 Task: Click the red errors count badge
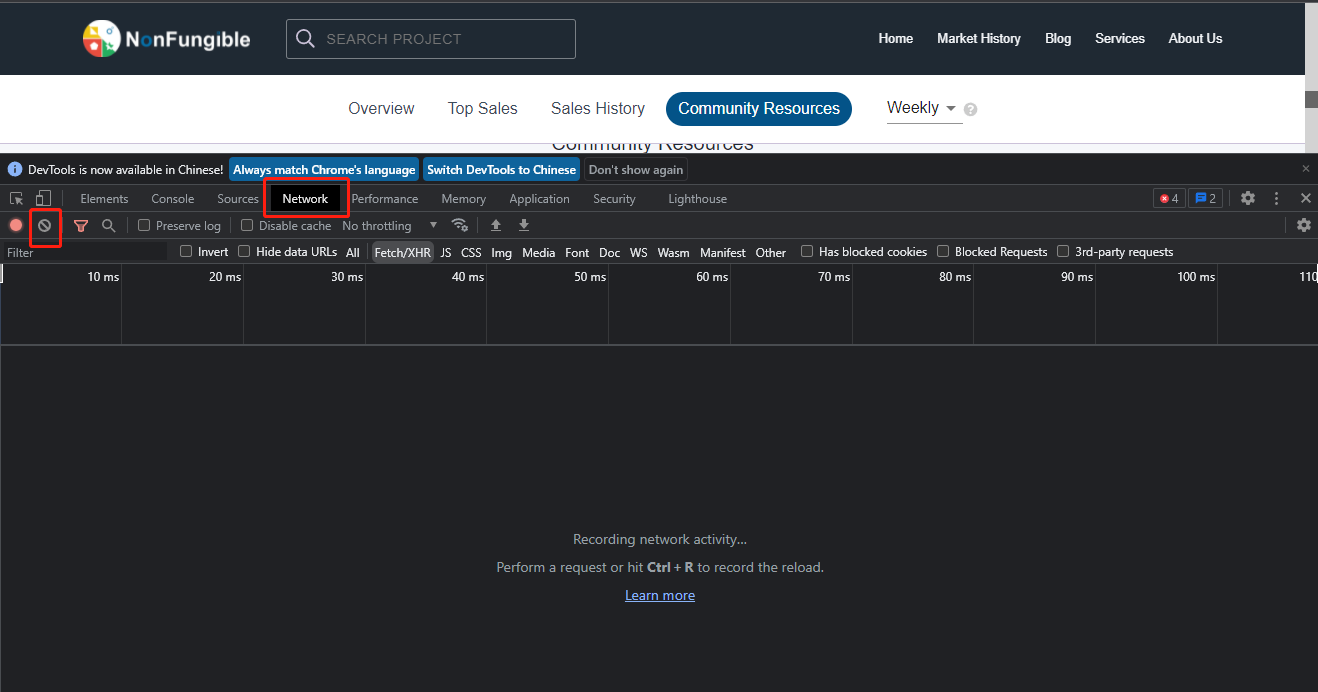point(1169,198)
